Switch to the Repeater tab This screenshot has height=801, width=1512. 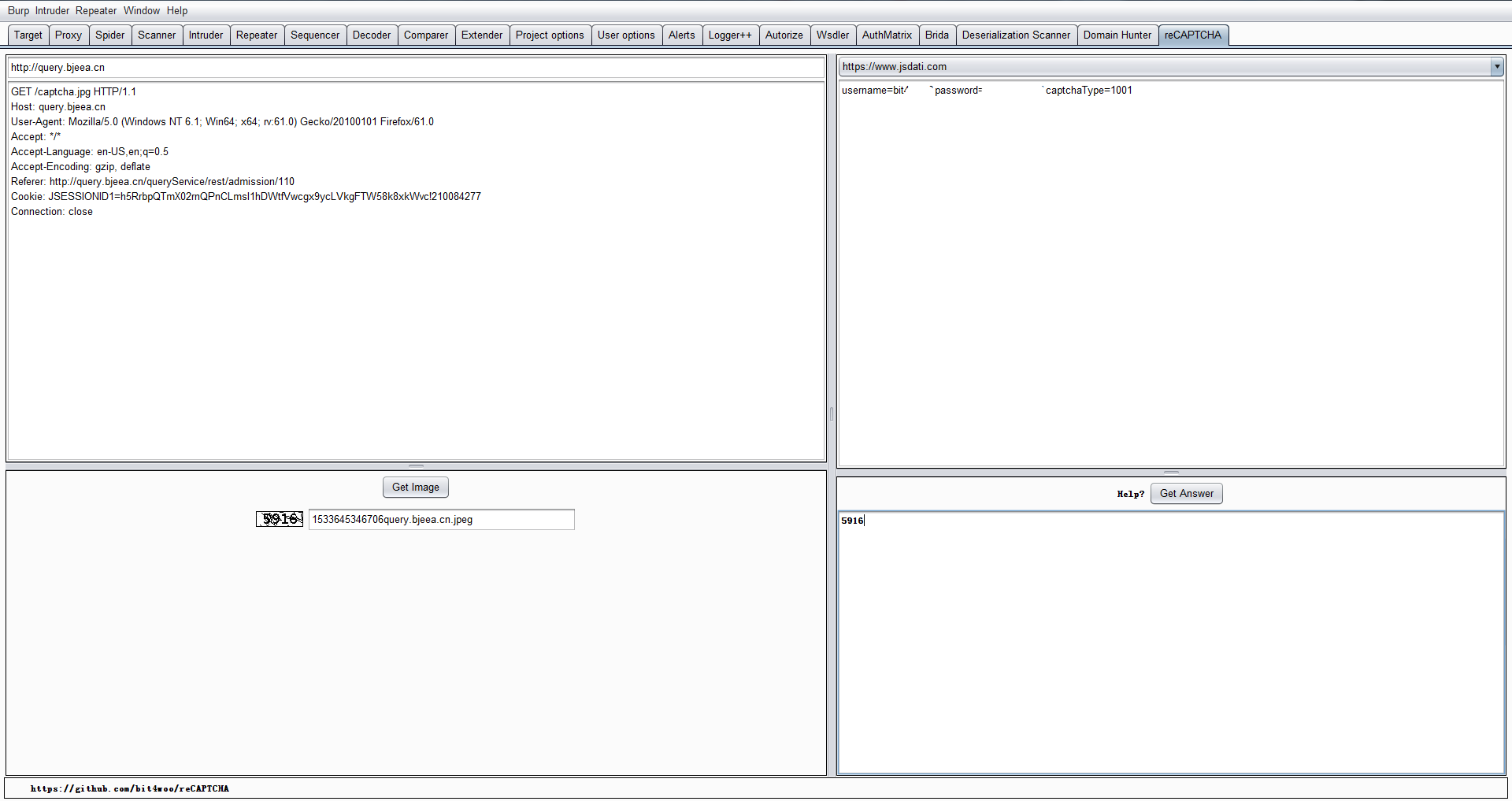[x=257, y=35]
